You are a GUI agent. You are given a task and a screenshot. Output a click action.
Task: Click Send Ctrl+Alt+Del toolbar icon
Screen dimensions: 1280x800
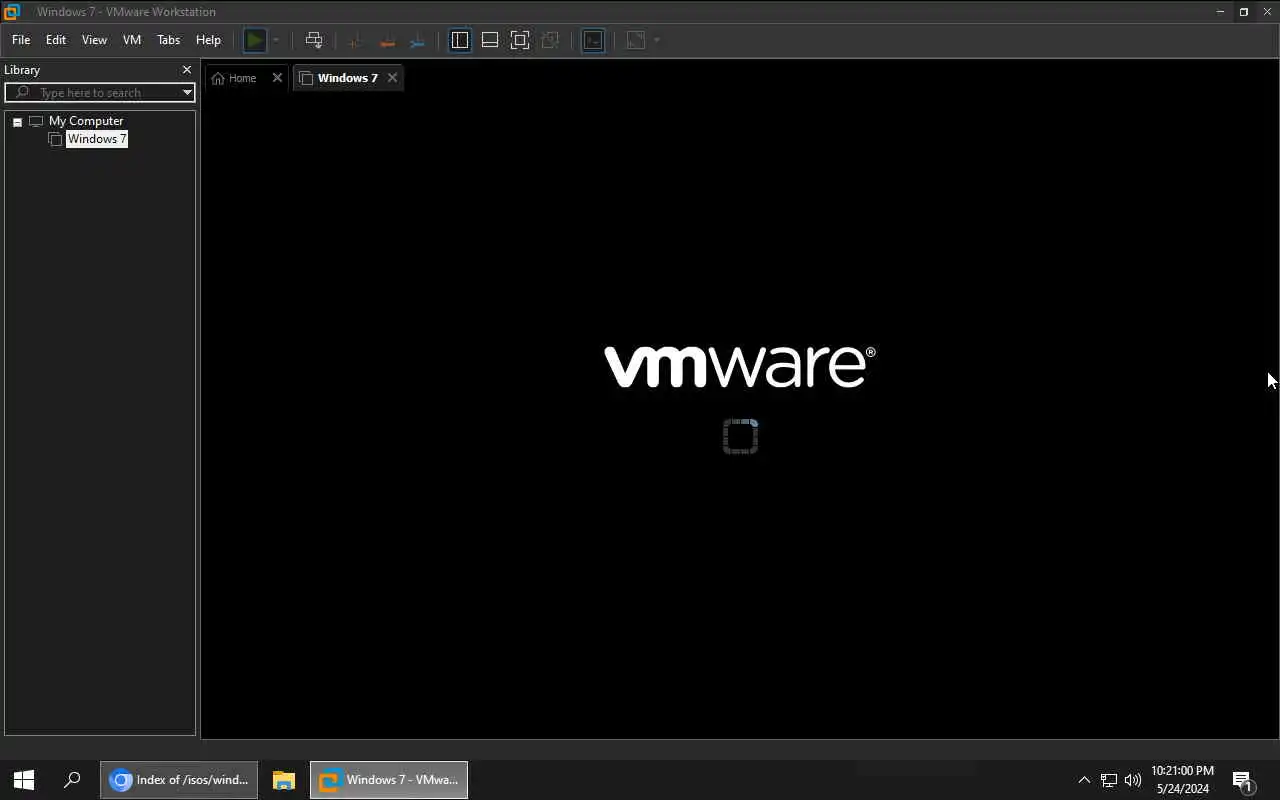point(314,40)
